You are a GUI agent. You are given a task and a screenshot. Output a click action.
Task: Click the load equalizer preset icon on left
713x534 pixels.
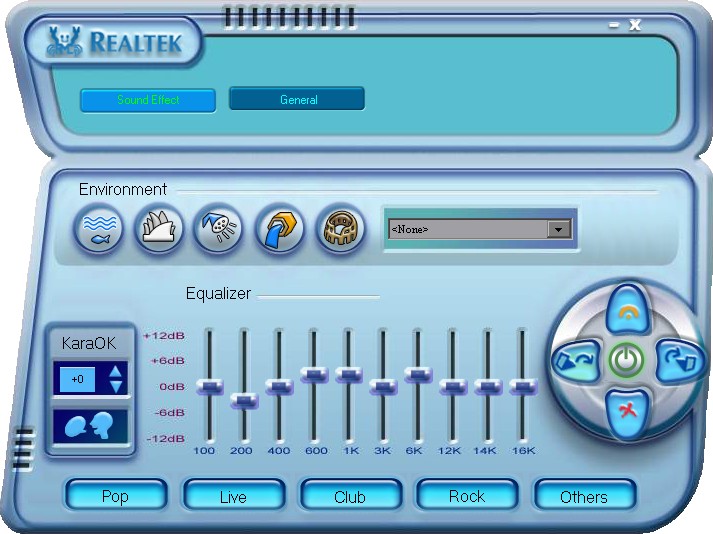tap(576, 361)
